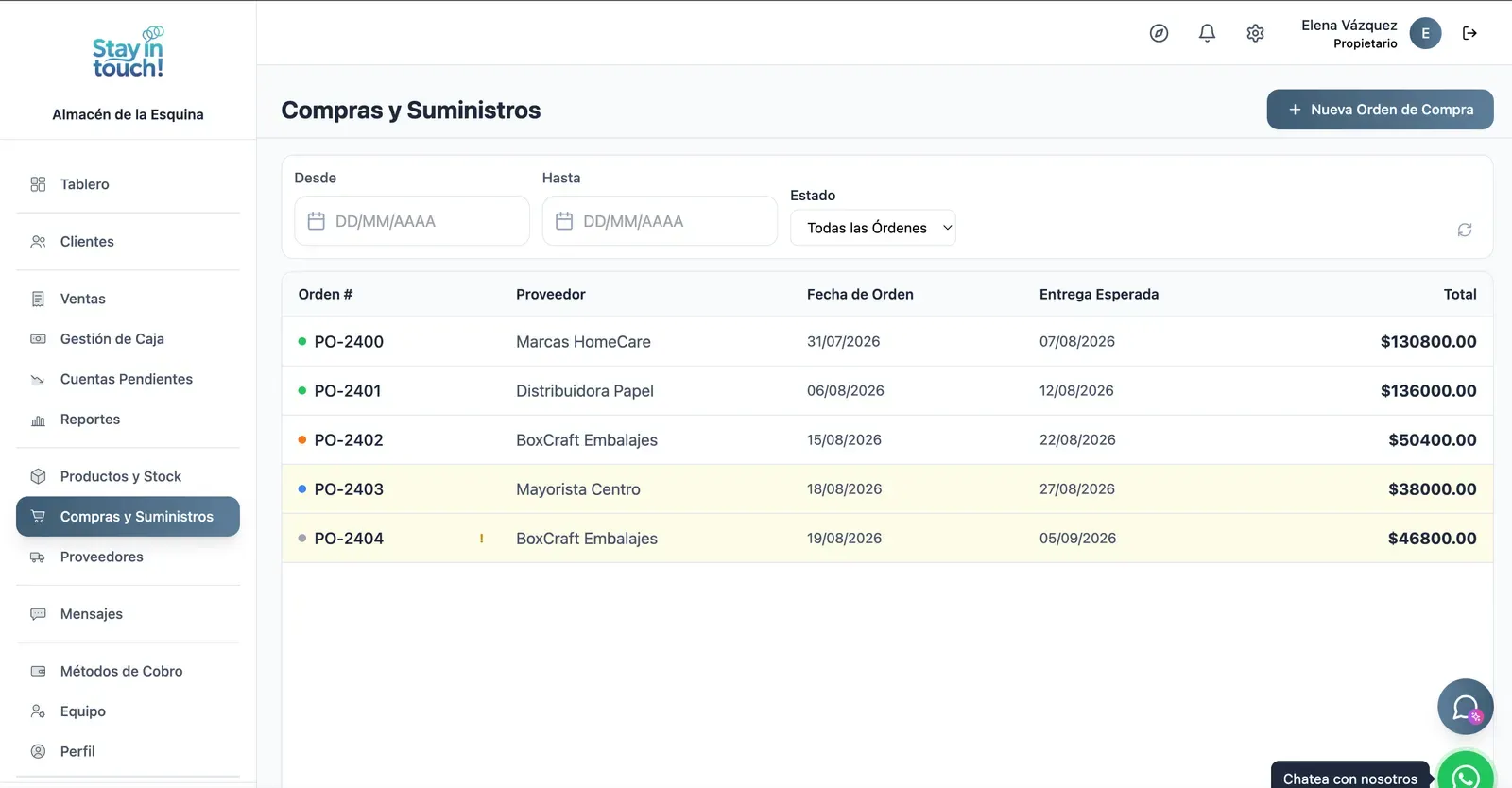The width and height of the screenshot is (1512, 788).
Task: Click the Desde date input field
Action: (x=412, y=221)
